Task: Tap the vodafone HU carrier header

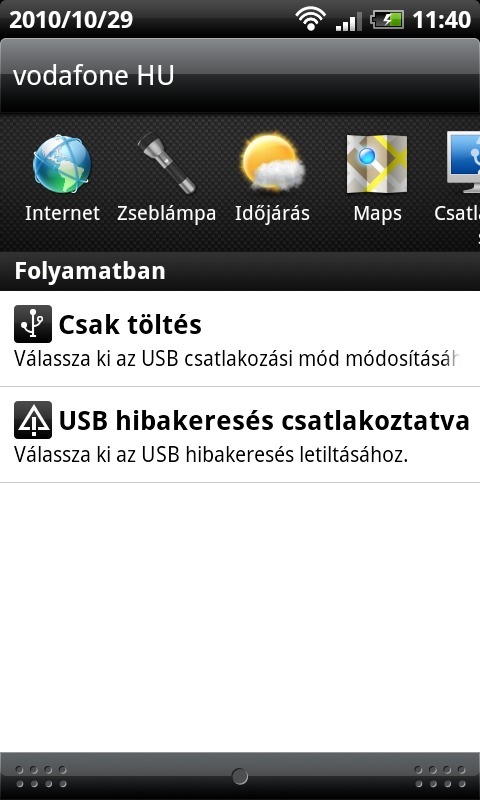Action: 240,76
